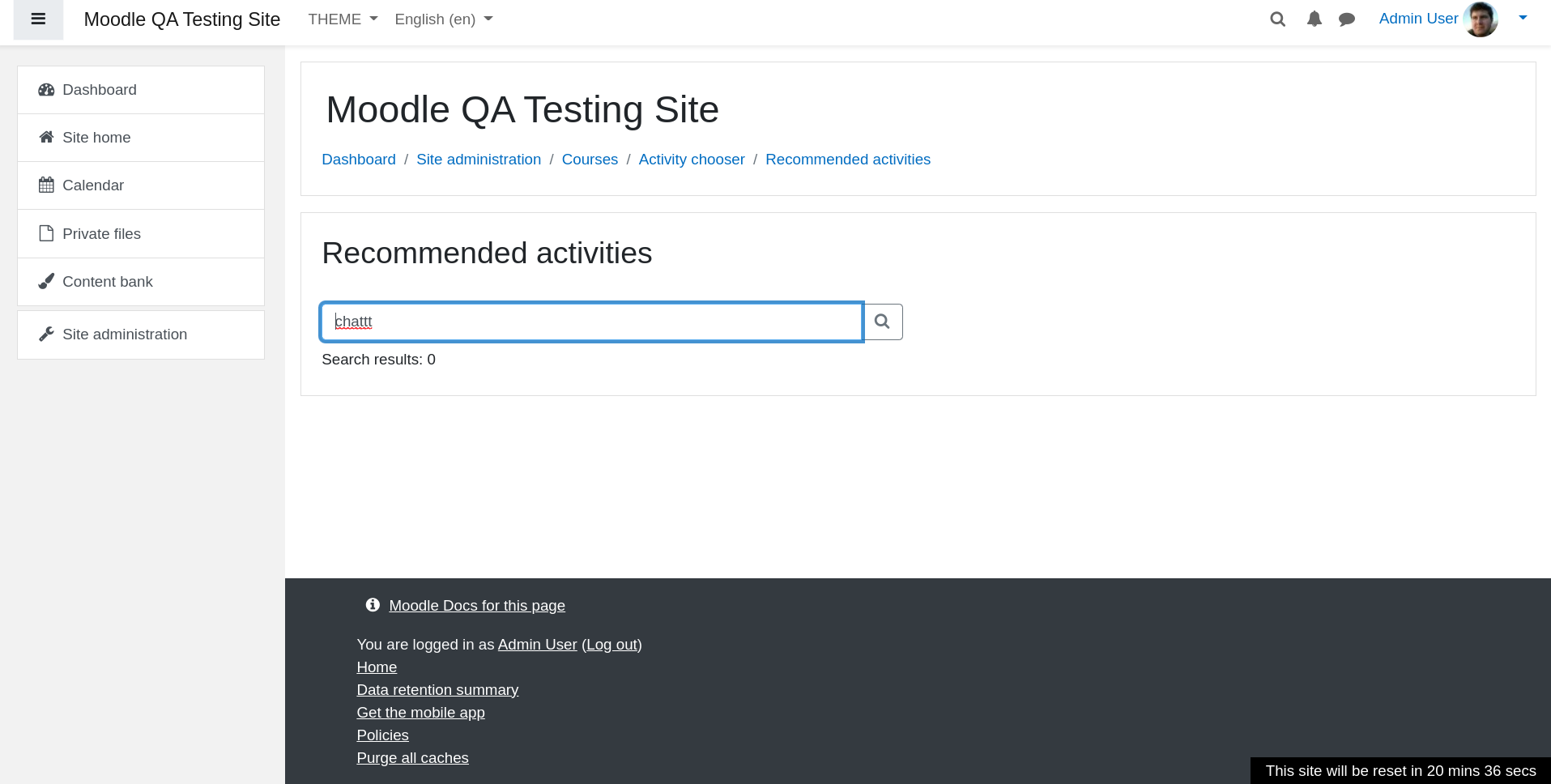The image size is (1551, 784).
Task: Click Purge all caches link
Action: click(x=412, y=758)
